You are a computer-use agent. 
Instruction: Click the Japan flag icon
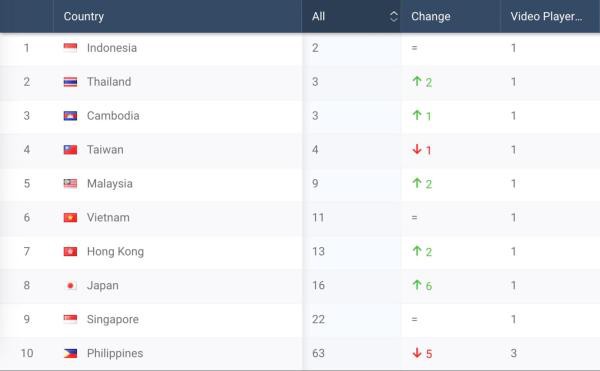point(70,285)
